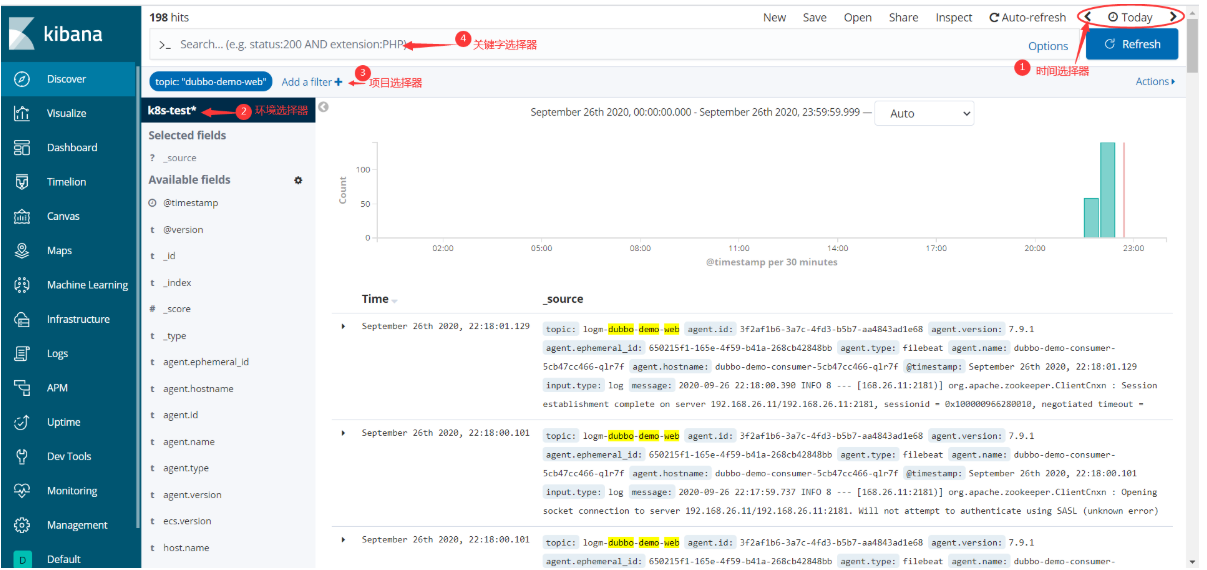1207x570 pixels.
Task: Open the Visualize icon in sidebar
Action: coord(22,113)
